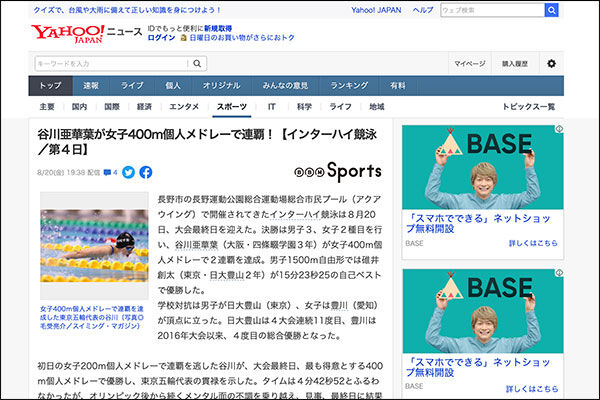The width and height of the screenshot is (600, 400).
Task: Select the 個人 tab
Action: point(173,86)
